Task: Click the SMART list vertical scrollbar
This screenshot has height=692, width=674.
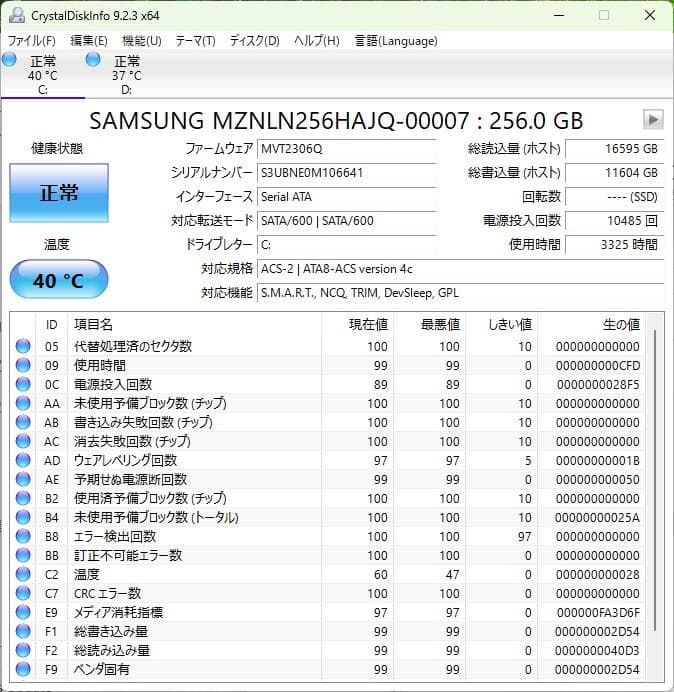Action: click(x=655, y=480)
